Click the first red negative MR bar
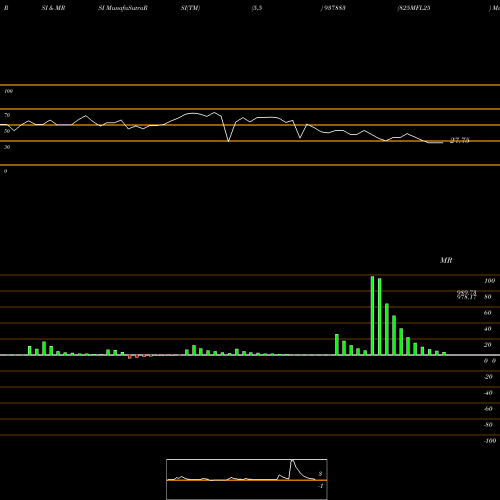 [x=130, y=357]
